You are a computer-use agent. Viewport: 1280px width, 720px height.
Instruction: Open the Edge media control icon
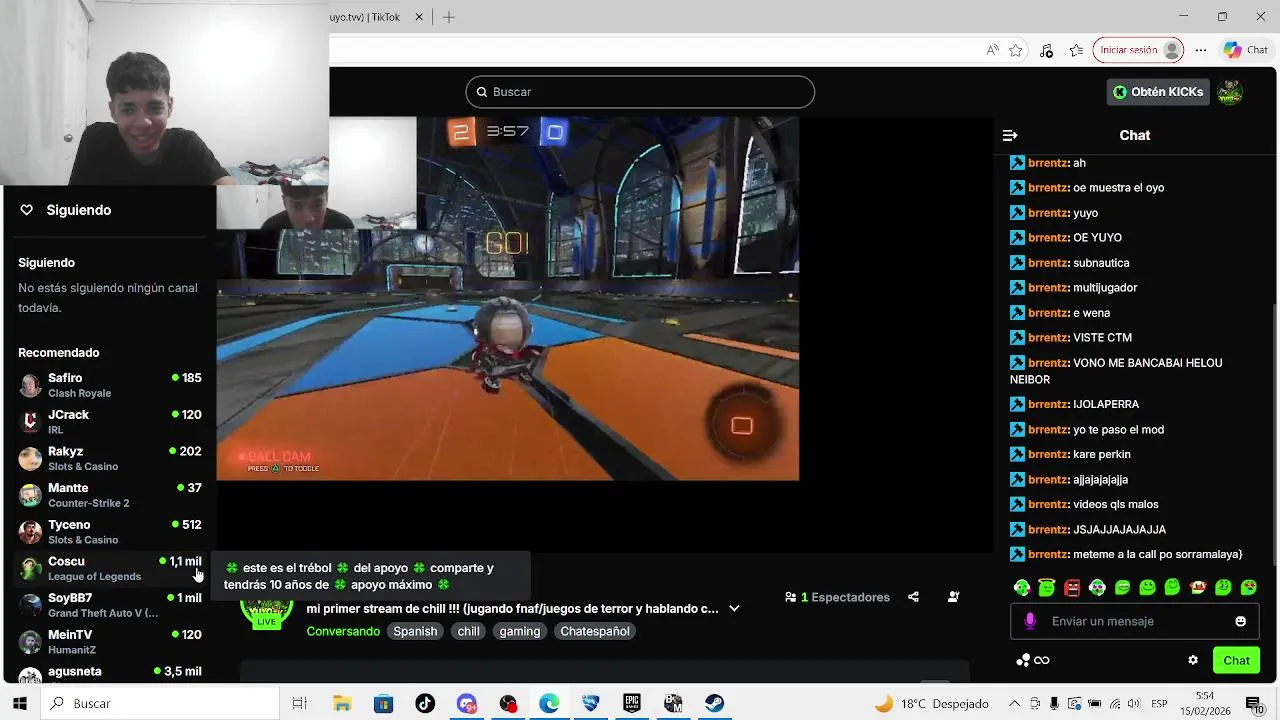click(x=1046, y=50)
